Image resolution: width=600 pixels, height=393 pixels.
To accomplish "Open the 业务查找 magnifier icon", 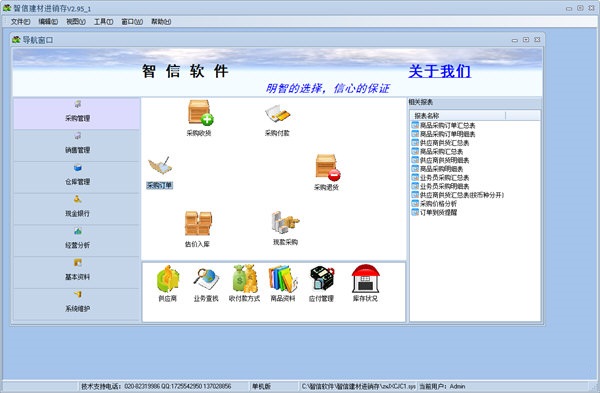I will click(206, 279).
